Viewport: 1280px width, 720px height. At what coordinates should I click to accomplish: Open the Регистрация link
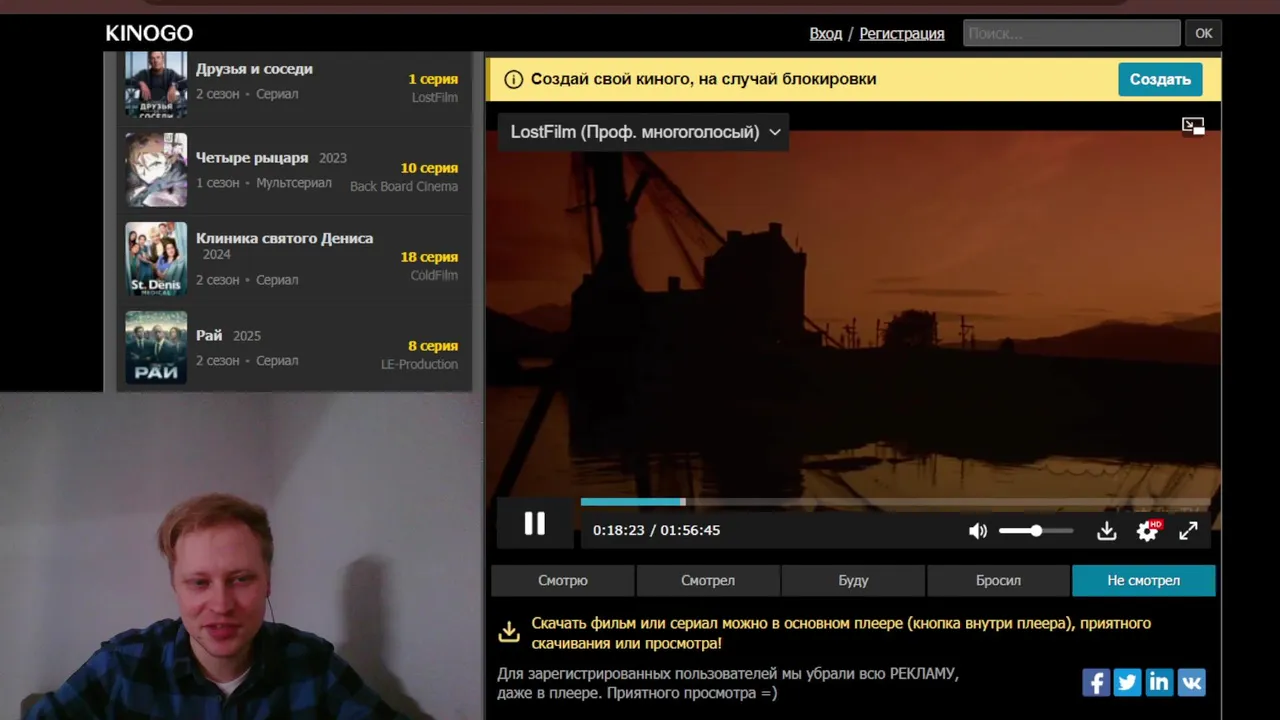pos(902,33)
